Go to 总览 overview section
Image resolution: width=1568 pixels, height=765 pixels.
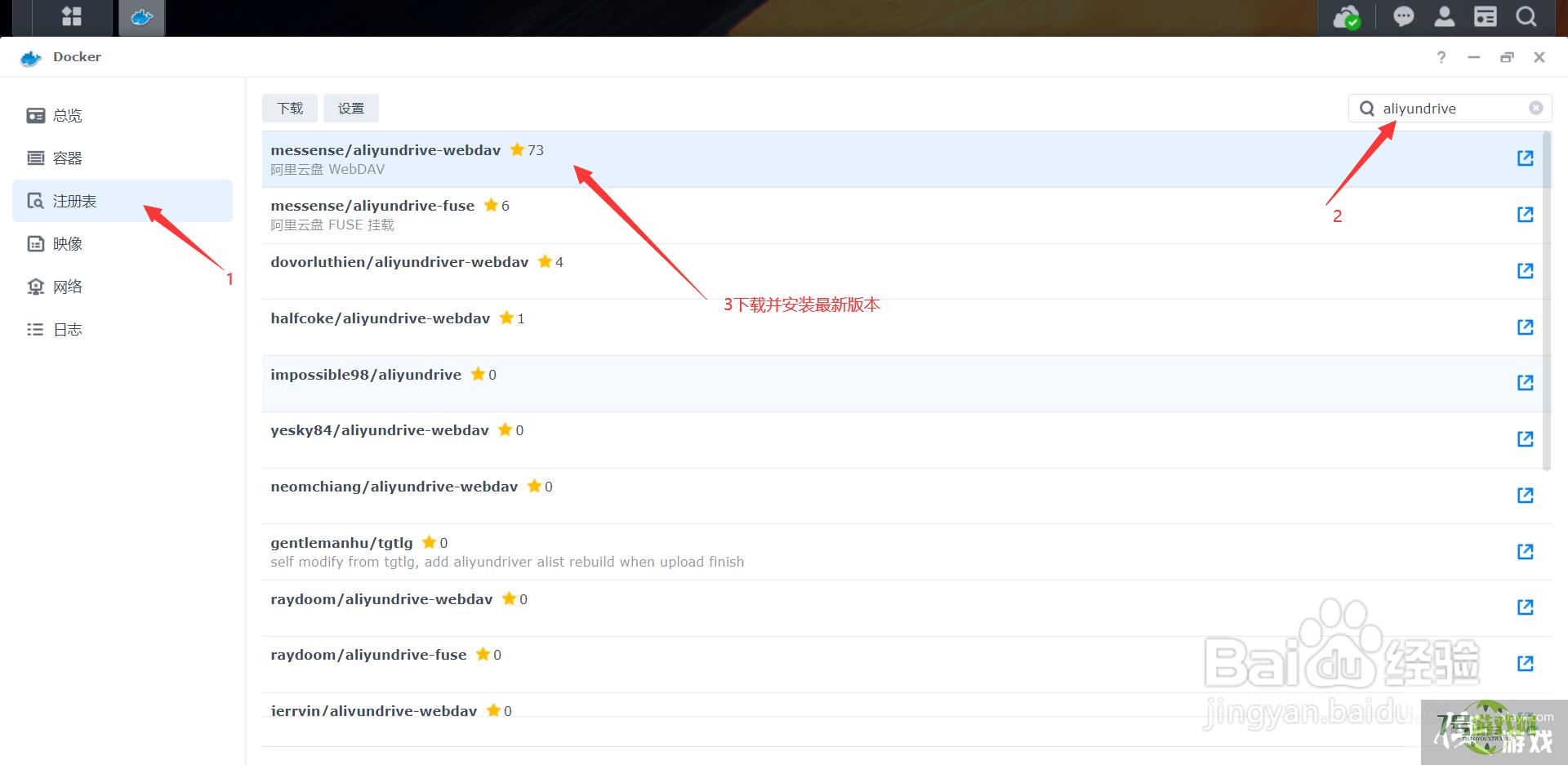[x=122, y=115]
